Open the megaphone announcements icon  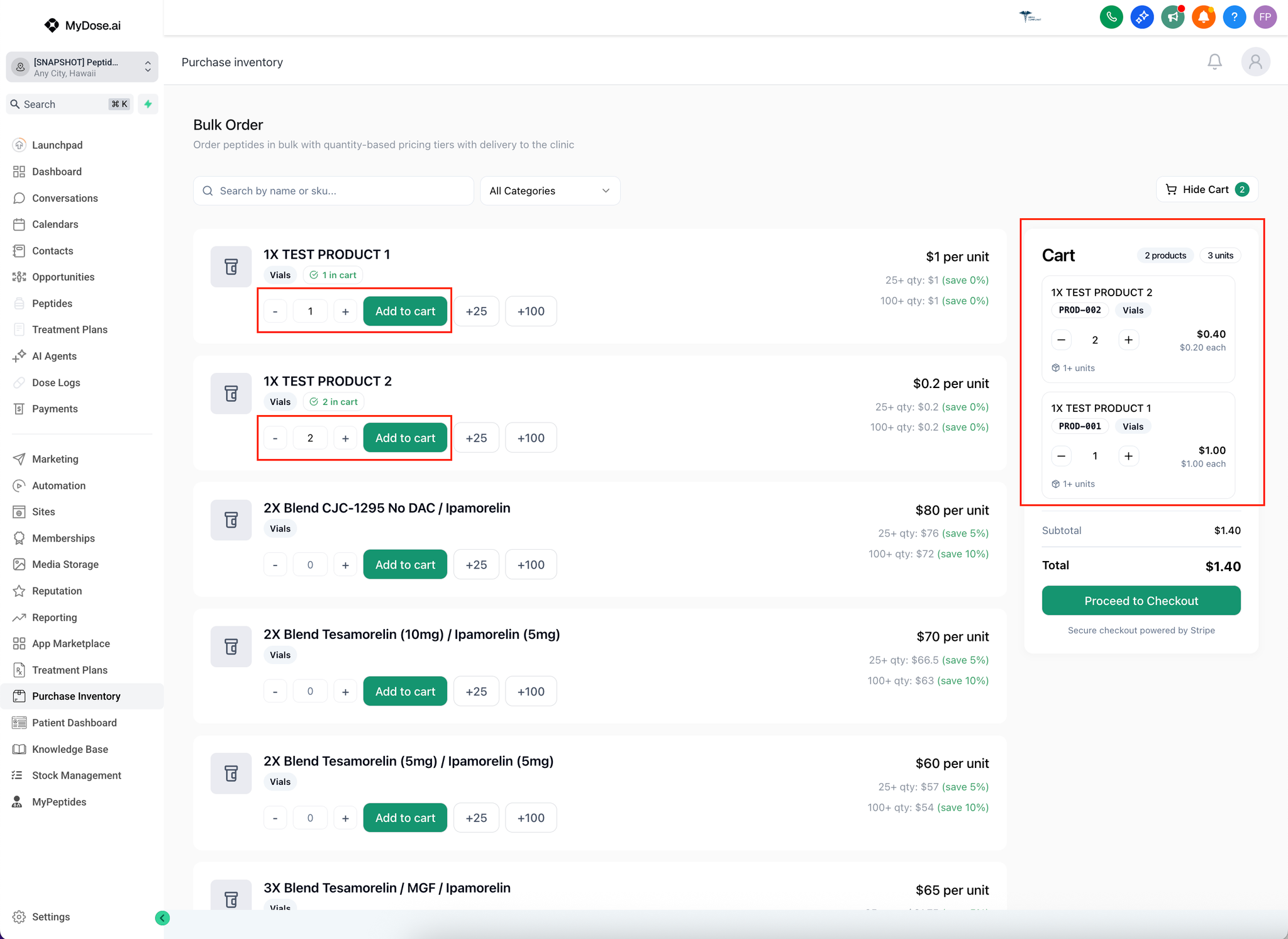1172,17
